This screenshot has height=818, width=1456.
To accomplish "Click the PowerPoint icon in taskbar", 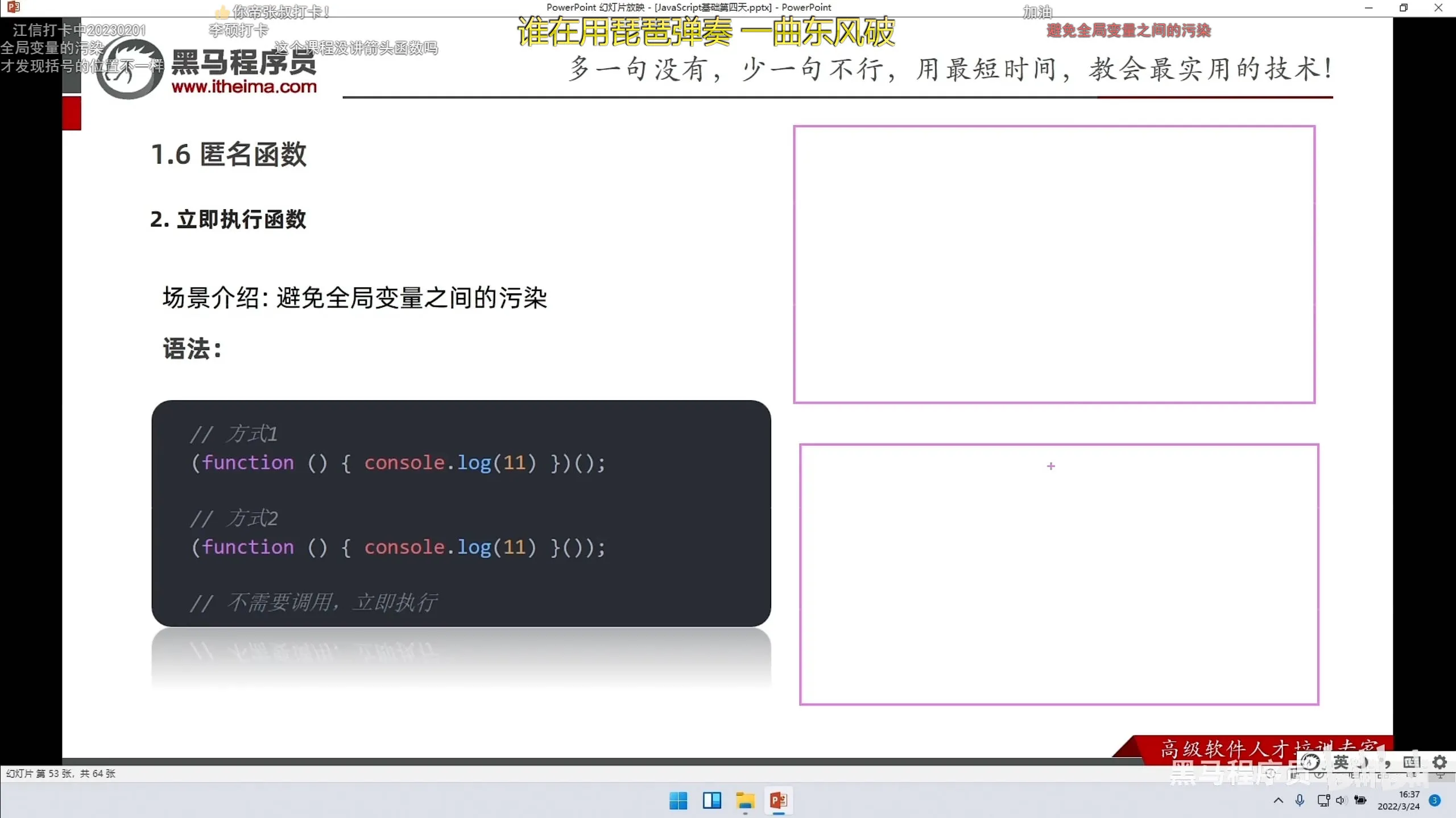I will [778, 800].
